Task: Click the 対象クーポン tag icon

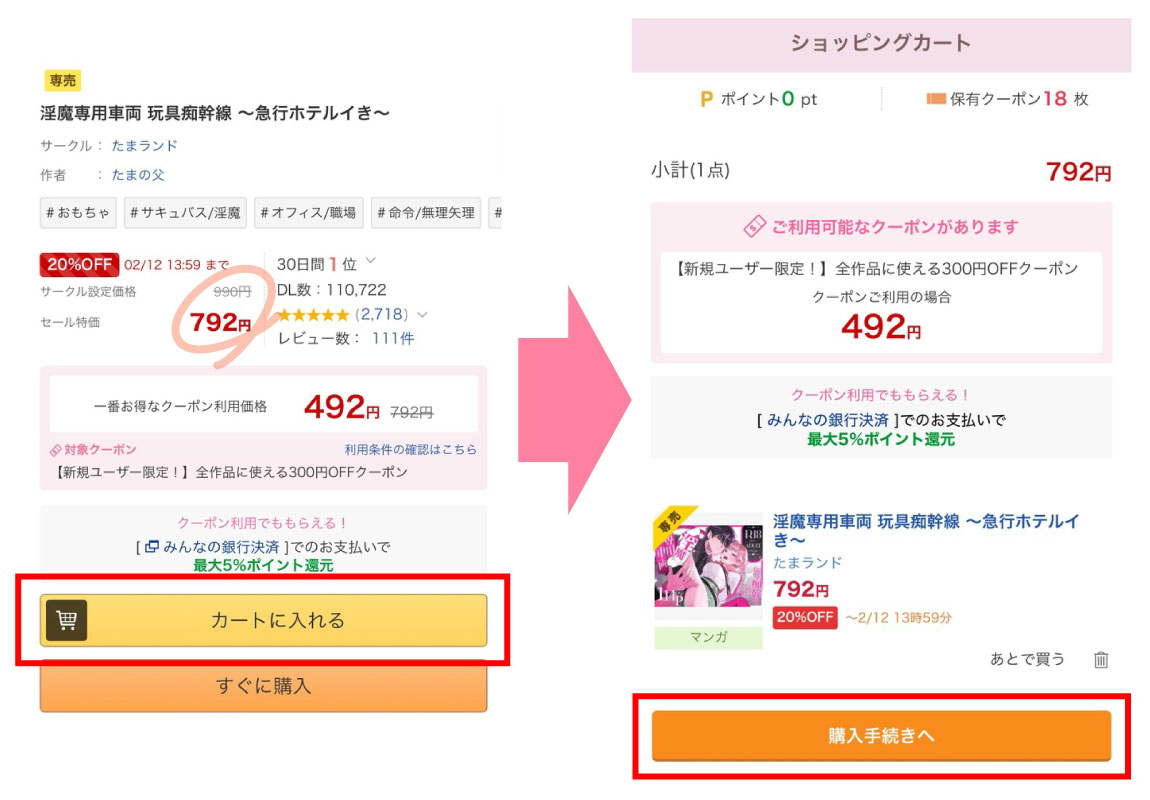Action: pyautogui.click(x=56, y=450)
